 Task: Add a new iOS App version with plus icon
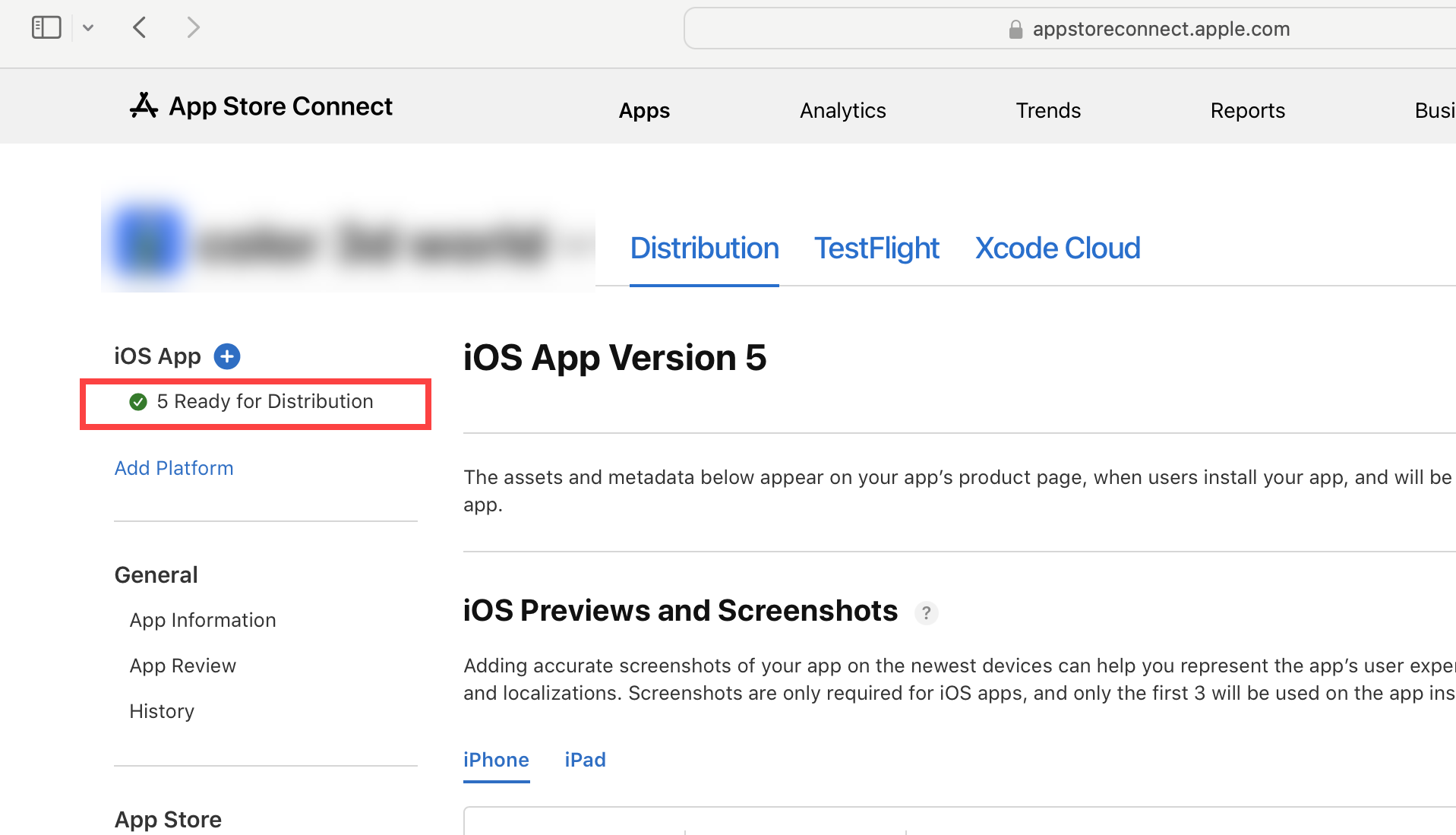point(227,356)
